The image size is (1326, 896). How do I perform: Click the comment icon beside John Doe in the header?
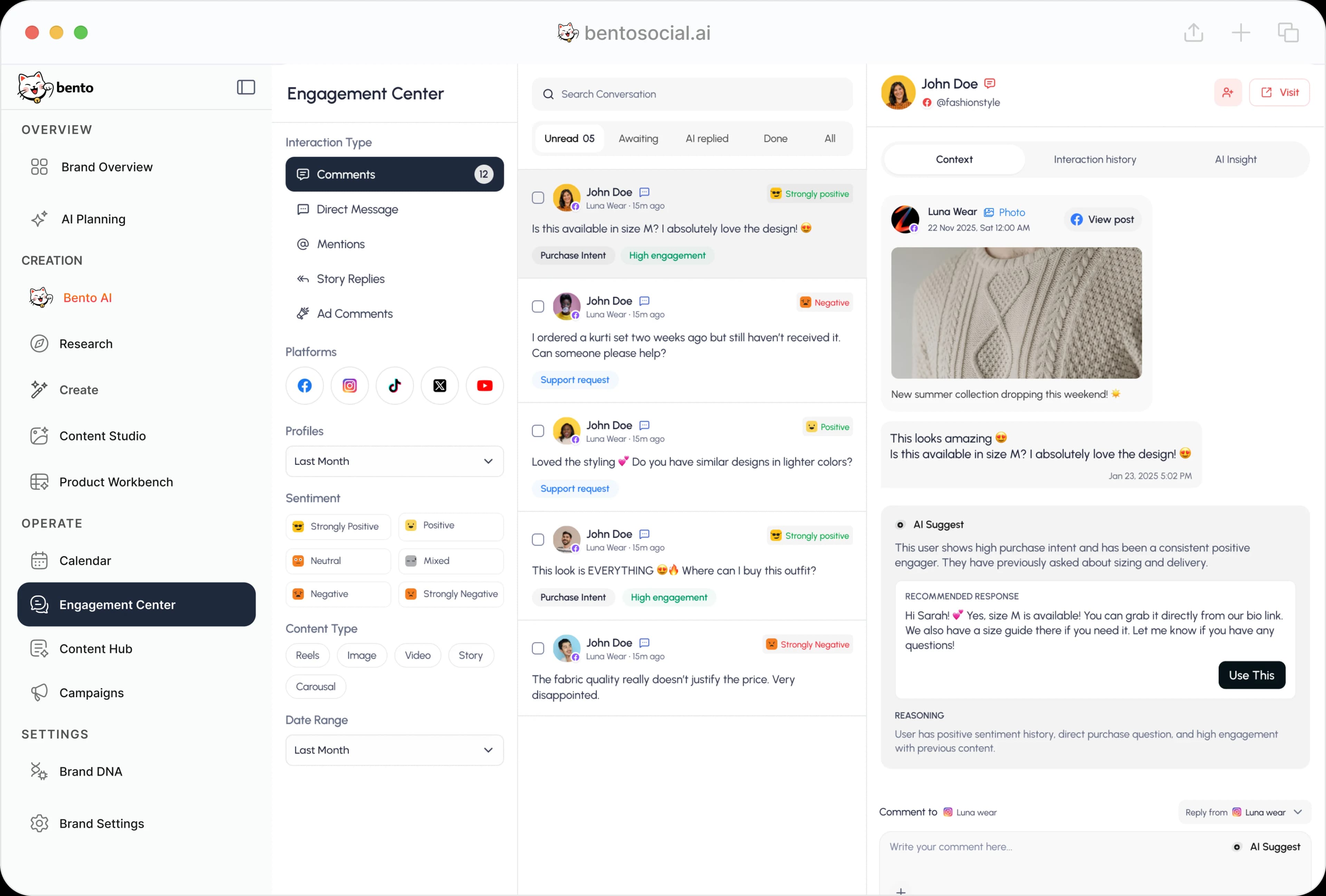(990, 84)
